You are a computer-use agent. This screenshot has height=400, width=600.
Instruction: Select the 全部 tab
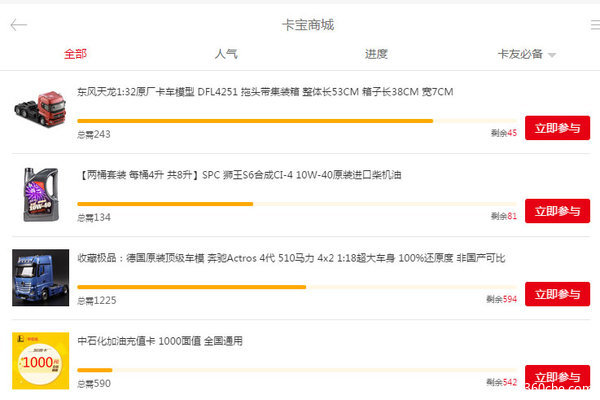(x=75, y=54)
